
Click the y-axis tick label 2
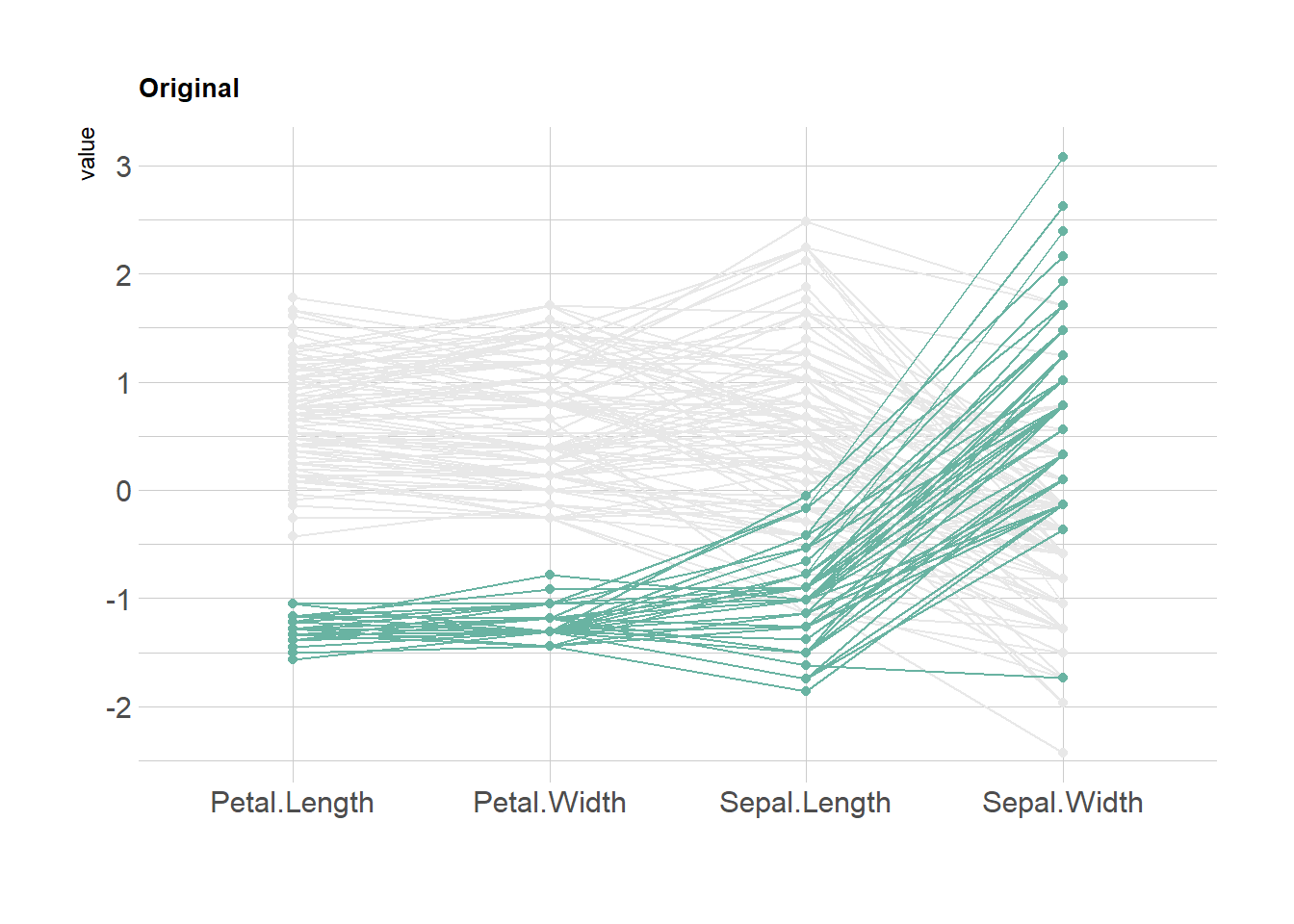(x=123, y=275)
